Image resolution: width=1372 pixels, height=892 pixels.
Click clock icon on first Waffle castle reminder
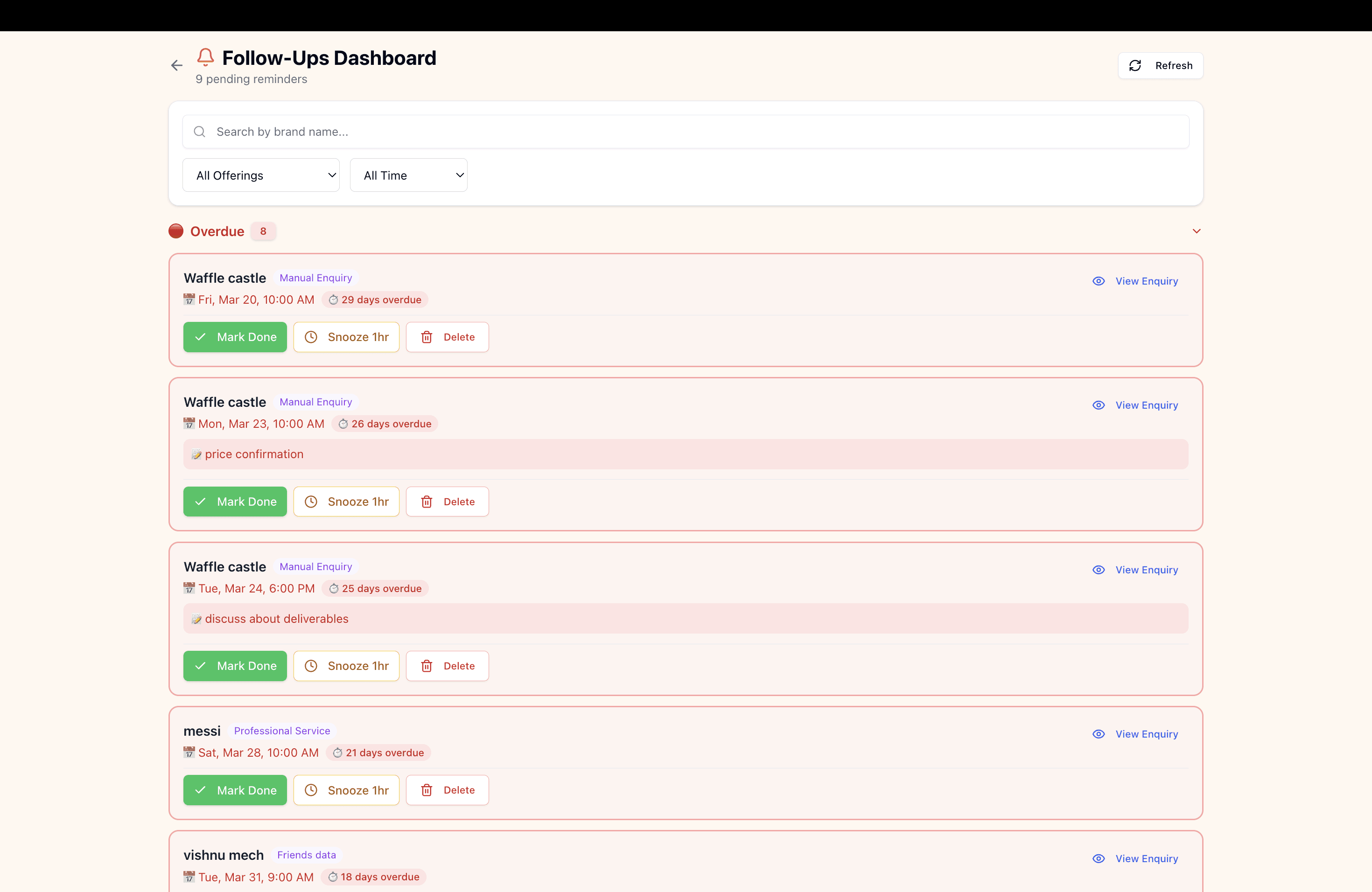(x=311, y=337)
